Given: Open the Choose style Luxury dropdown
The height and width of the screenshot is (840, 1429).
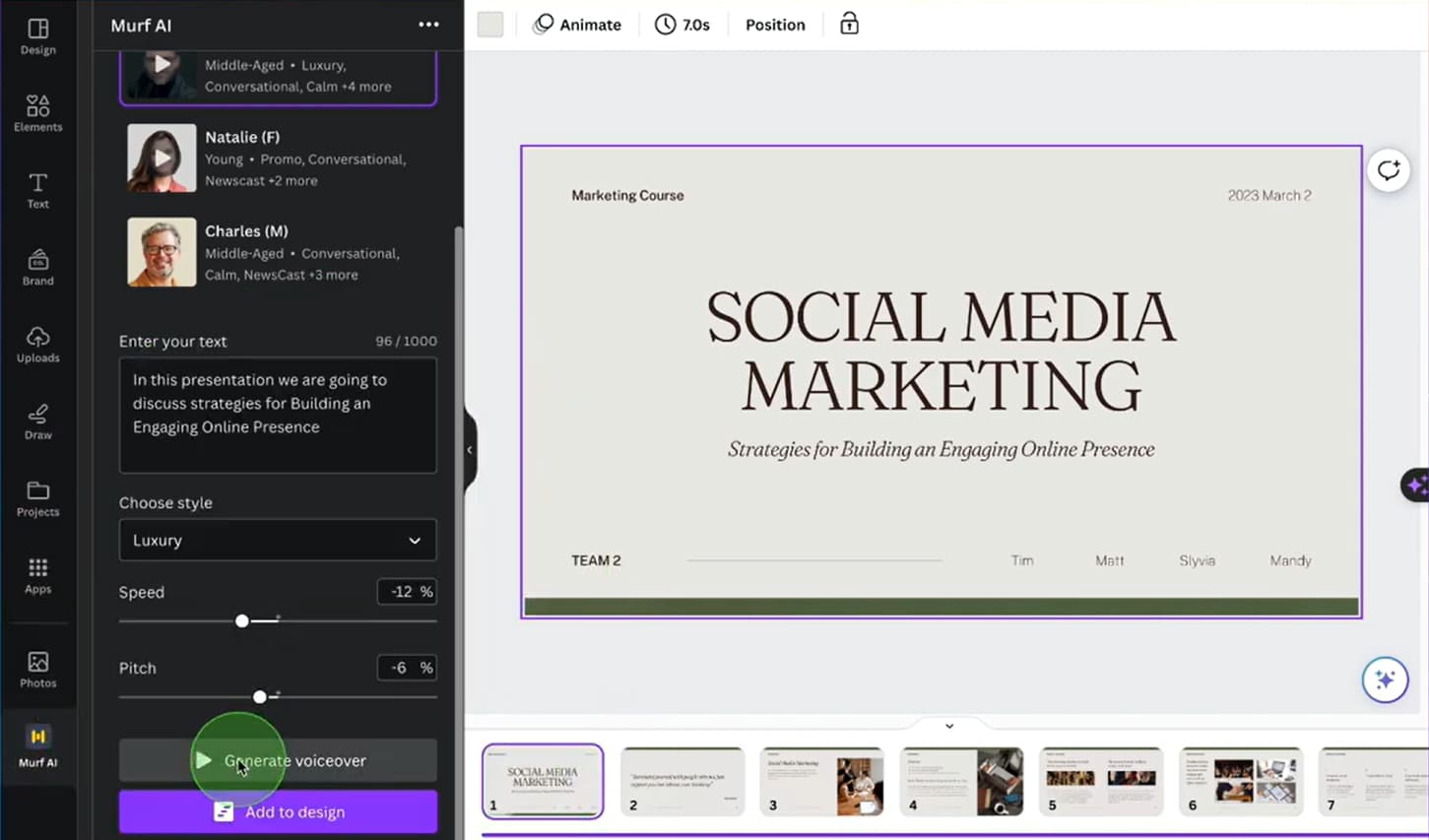Looking at the screenshot, I should [278, 540].
